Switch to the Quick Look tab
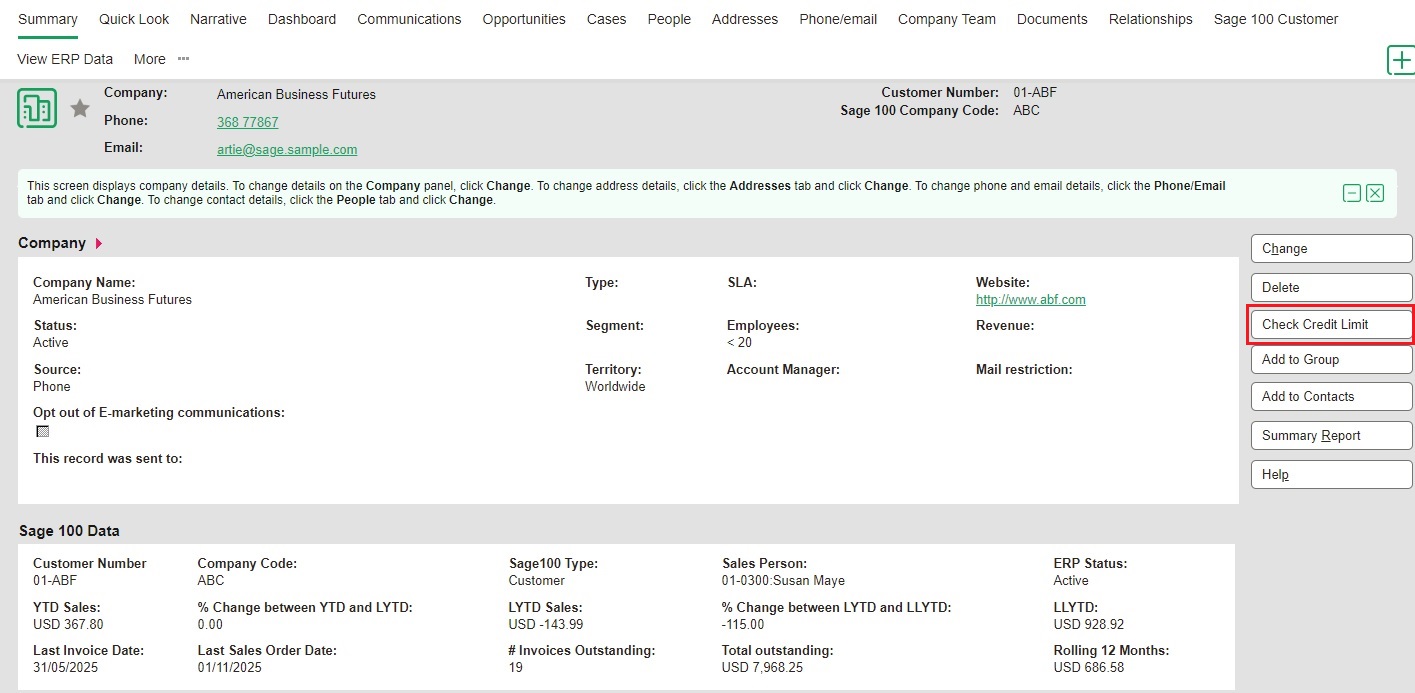Viewport: 1415px width, 693px height. (134, 19)
